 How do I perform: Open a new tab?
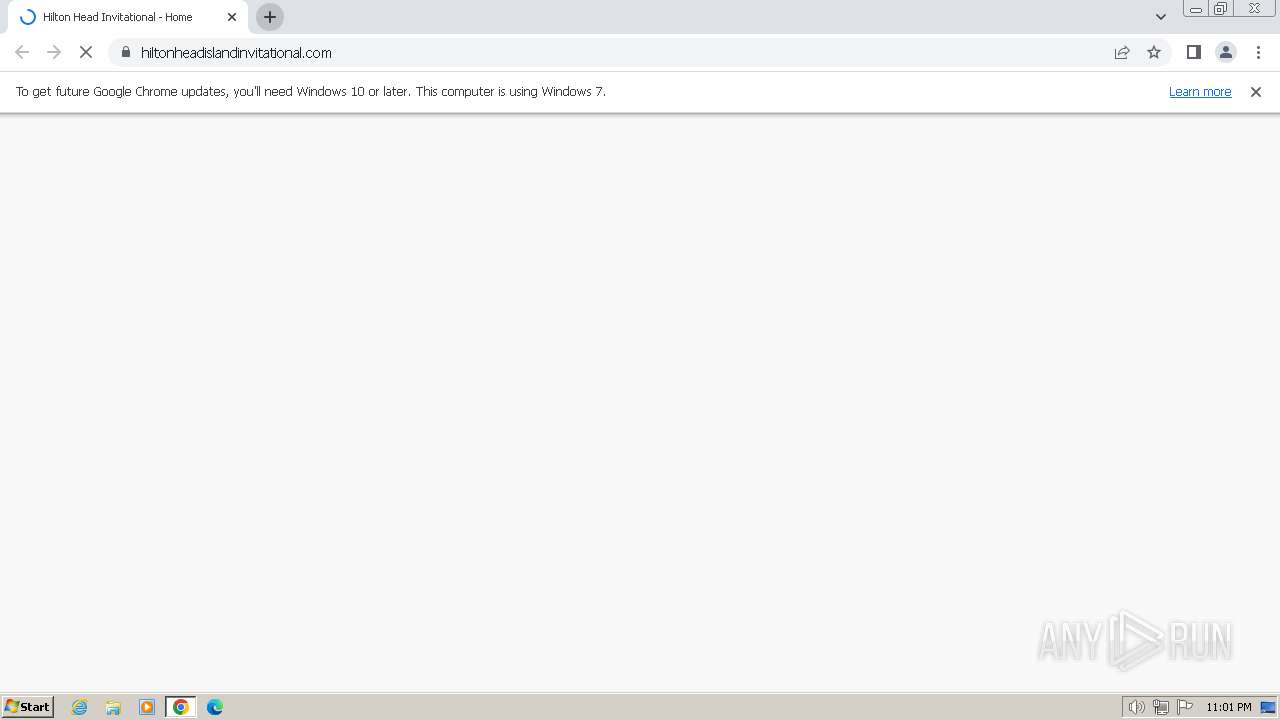[270, 17]
